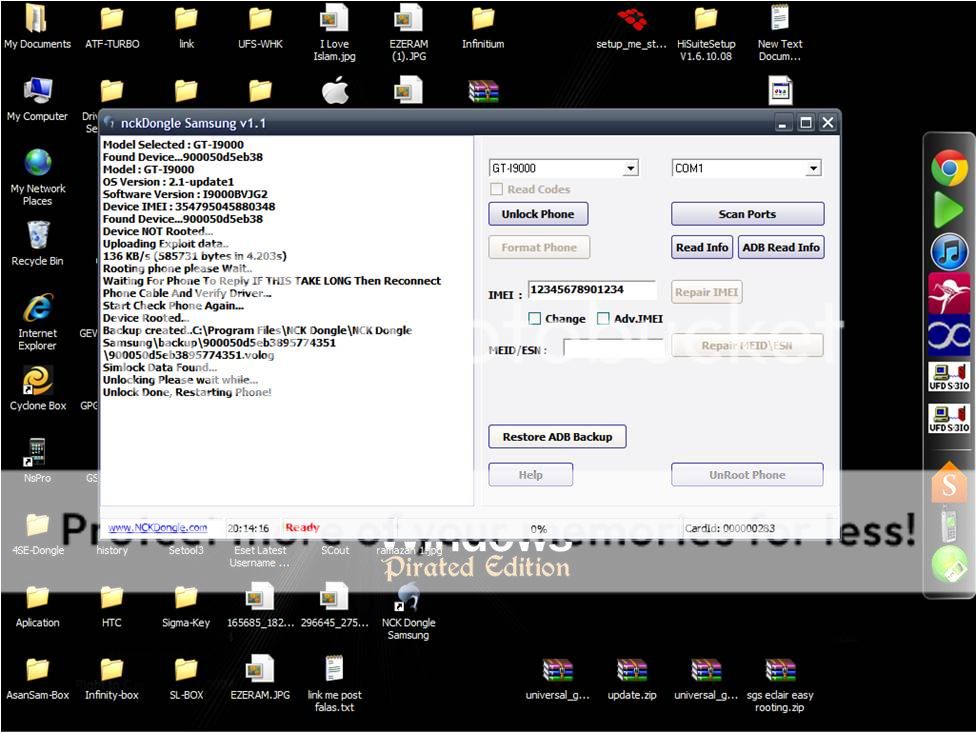
Task: Select the setup_me_st... installer icon
Action: pyautogui.click(x=631, y=27)
